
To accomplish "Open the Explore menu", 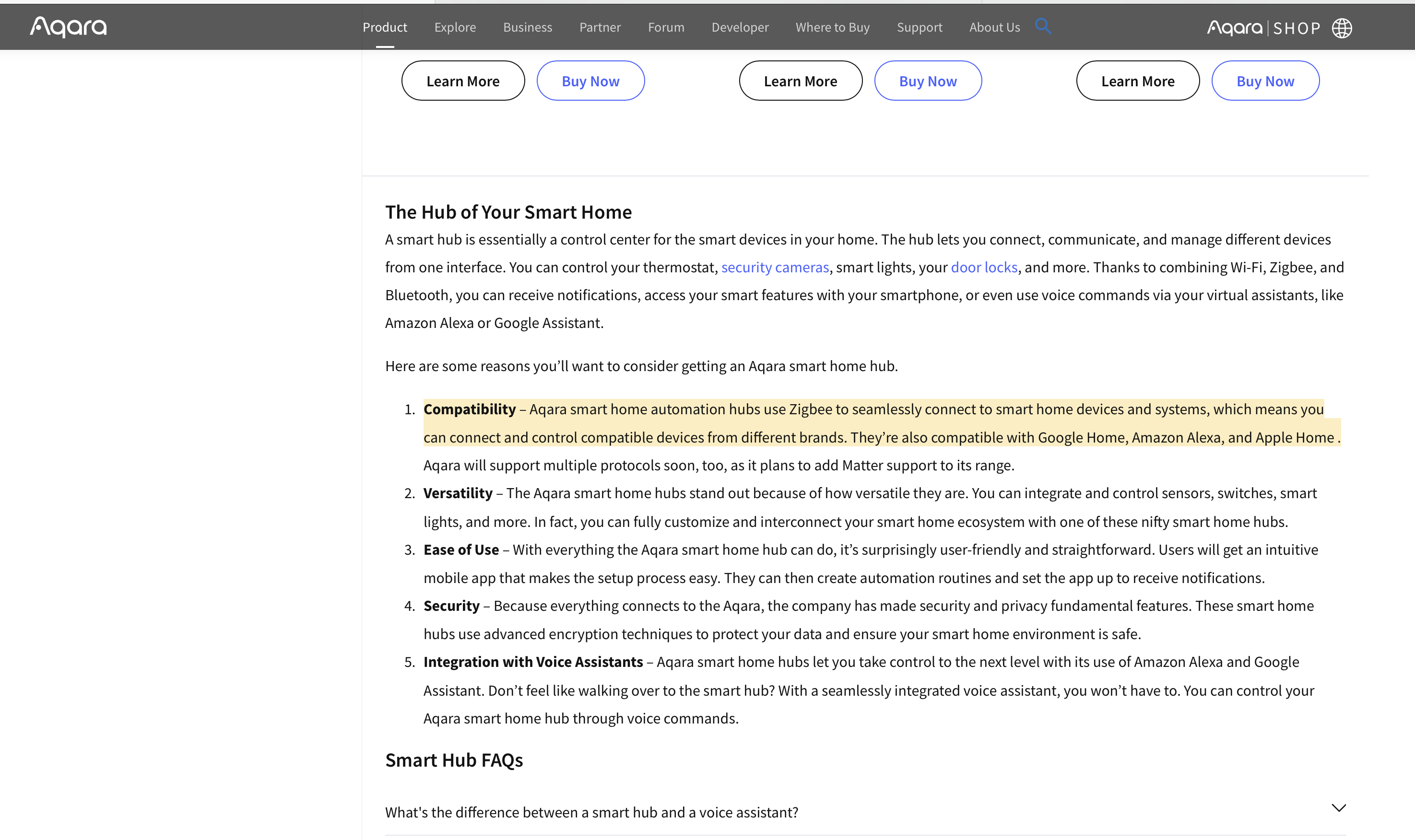I will point(455,27).
